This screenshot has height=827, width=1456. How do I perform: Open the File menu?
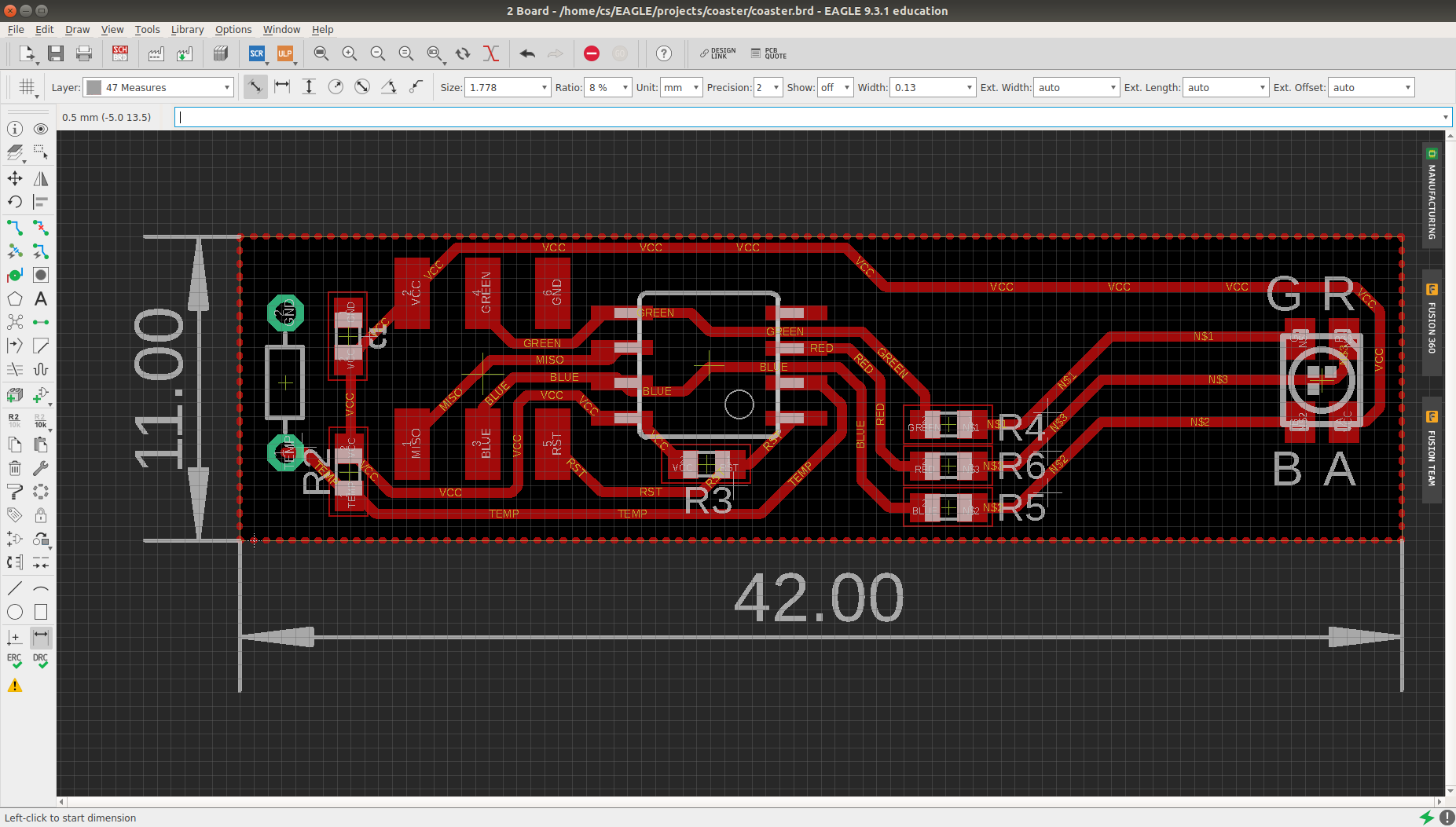tap(16, 29)
